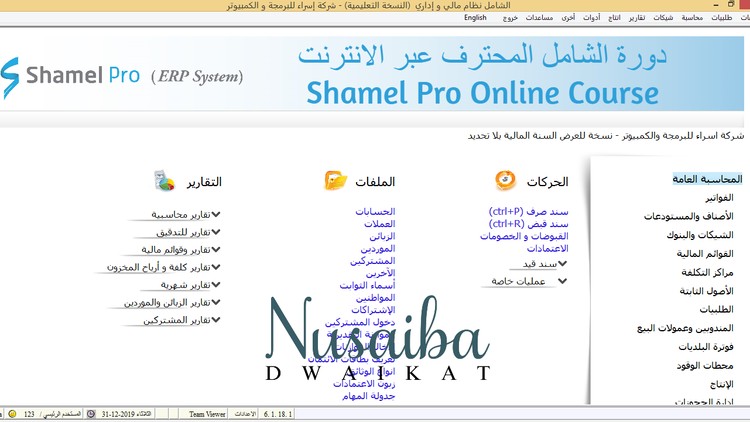Select الفواتير in side panel
This screenshot has width=750, height=422.
[719, 198]
